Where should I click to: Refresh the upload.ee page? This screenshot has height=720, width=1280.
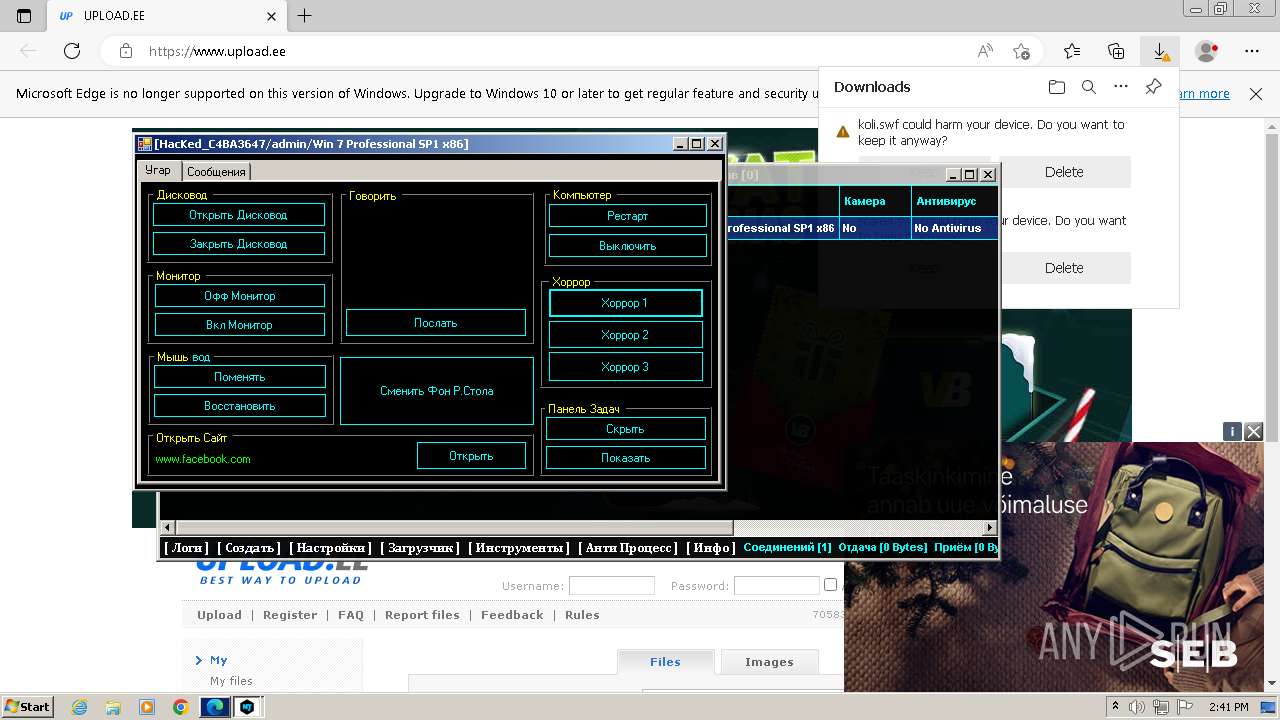(72, 51)
